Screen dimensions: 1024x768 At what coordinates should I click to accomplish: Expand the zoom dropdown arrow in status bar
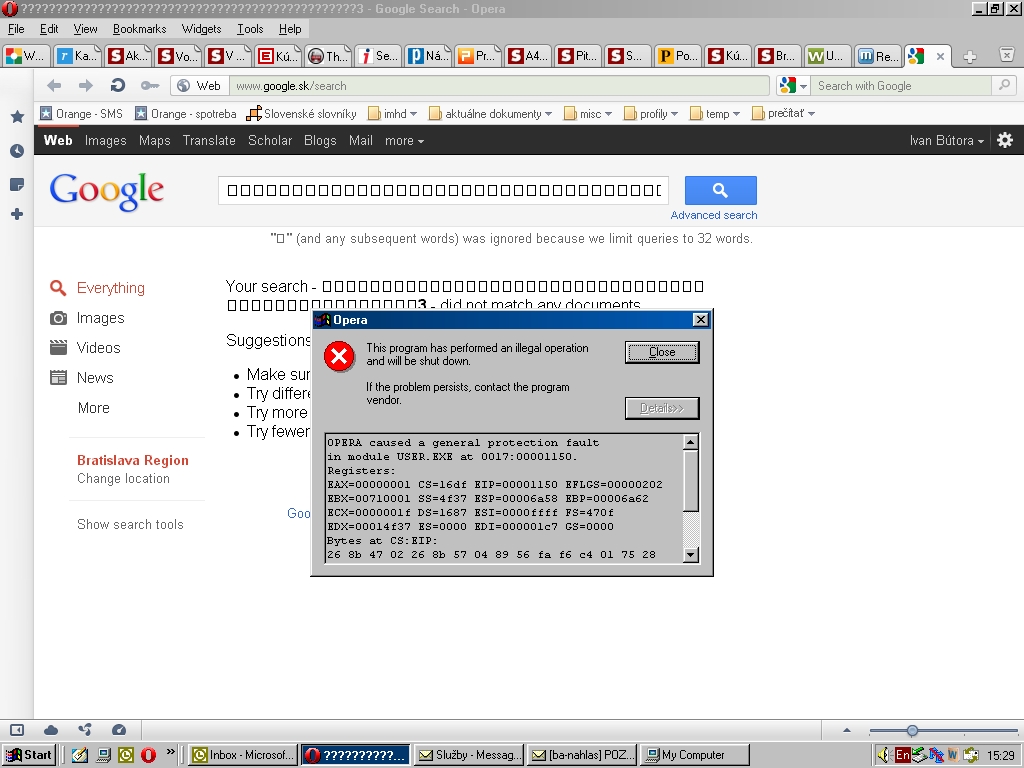(x=847, y=730)
